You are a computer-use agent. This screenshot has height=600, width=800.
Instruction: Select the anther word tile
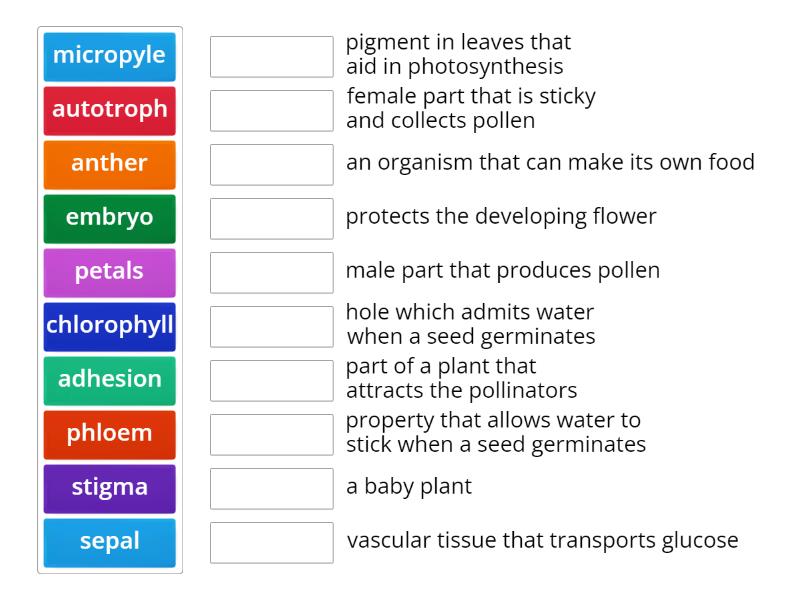tap(109, 164)
